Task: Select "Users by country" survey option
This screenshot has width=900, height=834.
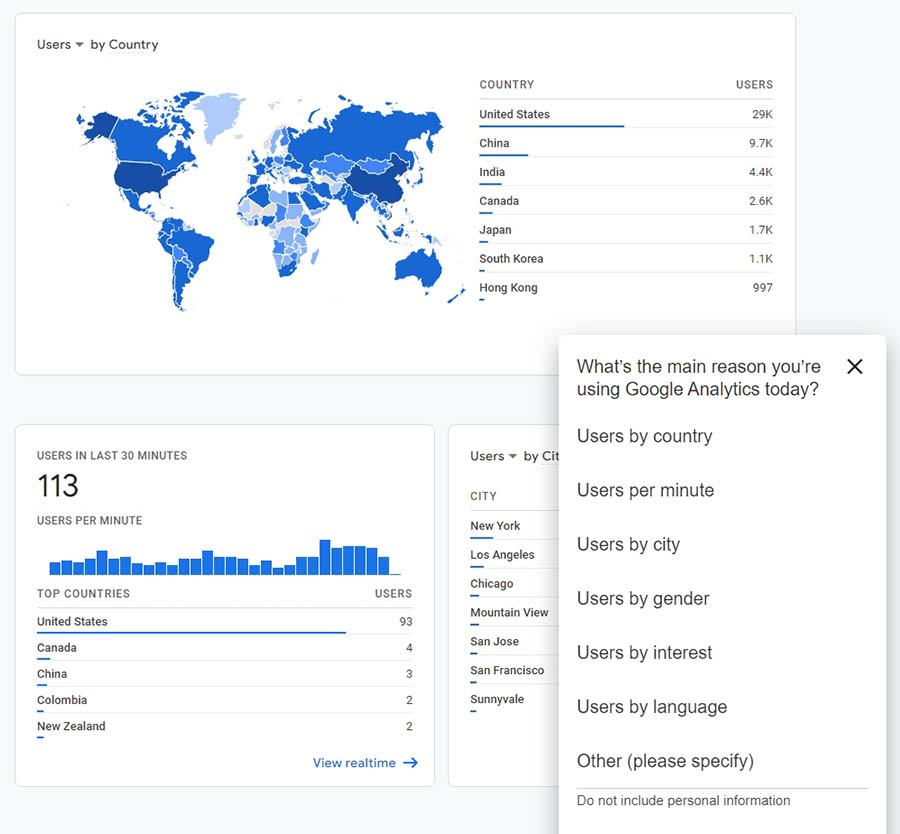Action: coord(644,436)
